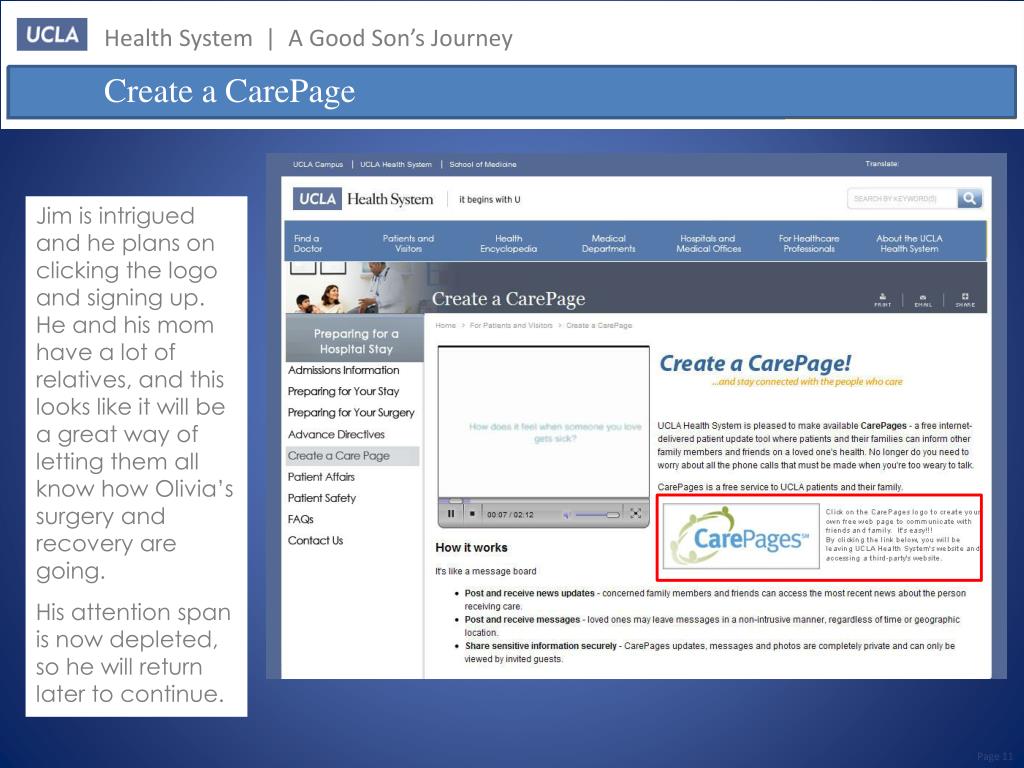This screenshot has height=768, width=1024.
Task: Open the UCLA Health System top link
Action: [x=396, y=165]
